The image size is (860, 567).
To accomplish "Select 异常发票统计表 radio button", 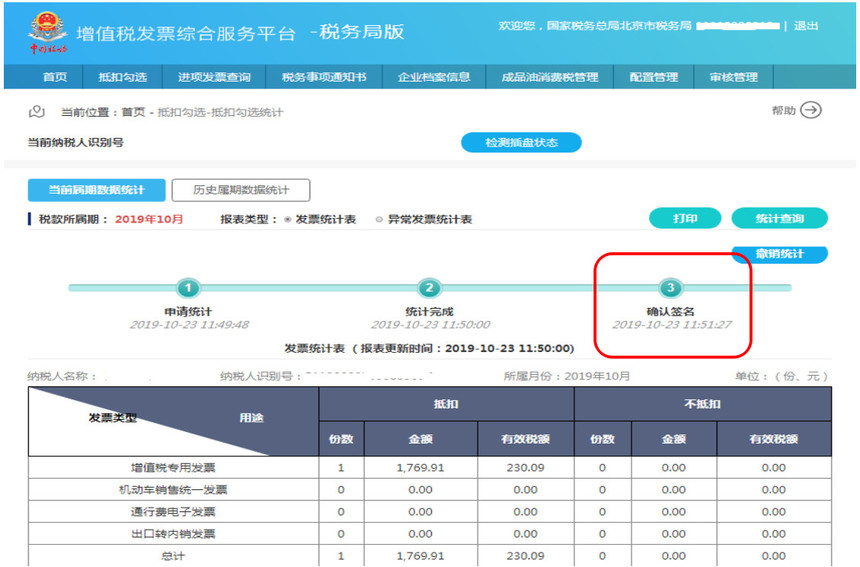I will click(379, 219).
